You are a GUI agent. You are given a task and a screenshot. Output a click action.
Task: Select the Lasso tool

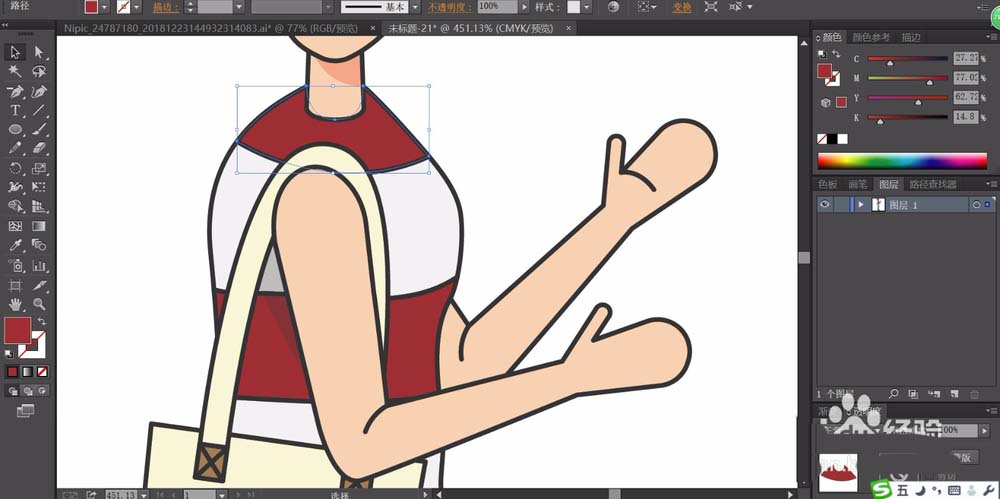click(39, 71)
